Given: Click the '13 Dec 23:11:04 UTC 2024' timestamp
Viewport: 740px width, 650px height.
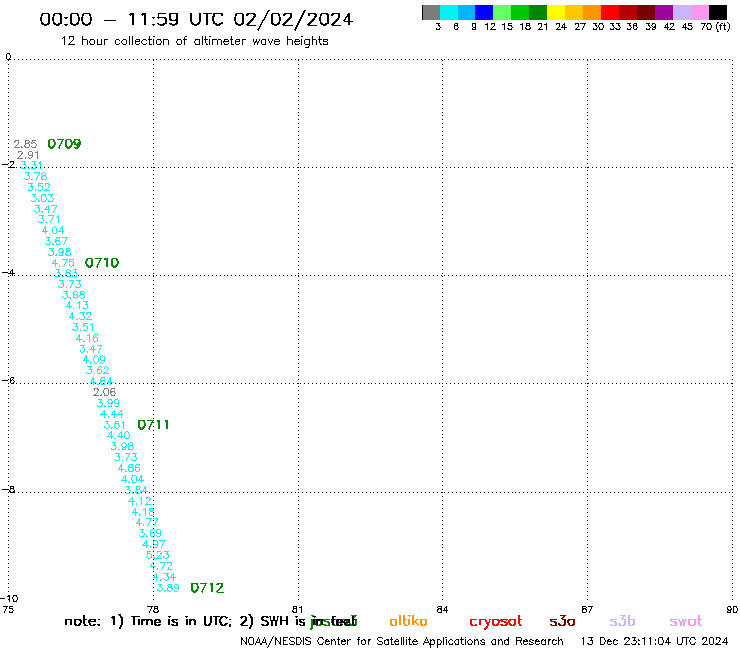Looking at the screenshot, I should pos(654,641).
